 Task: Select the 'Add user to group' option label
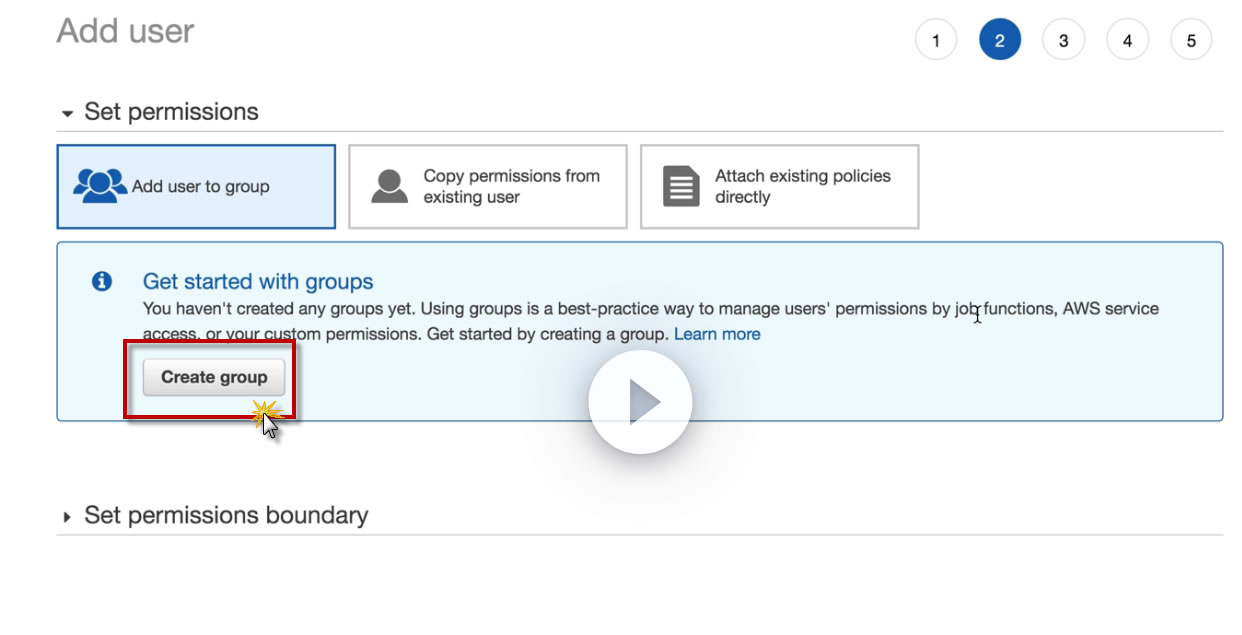(x=201, y=187)
